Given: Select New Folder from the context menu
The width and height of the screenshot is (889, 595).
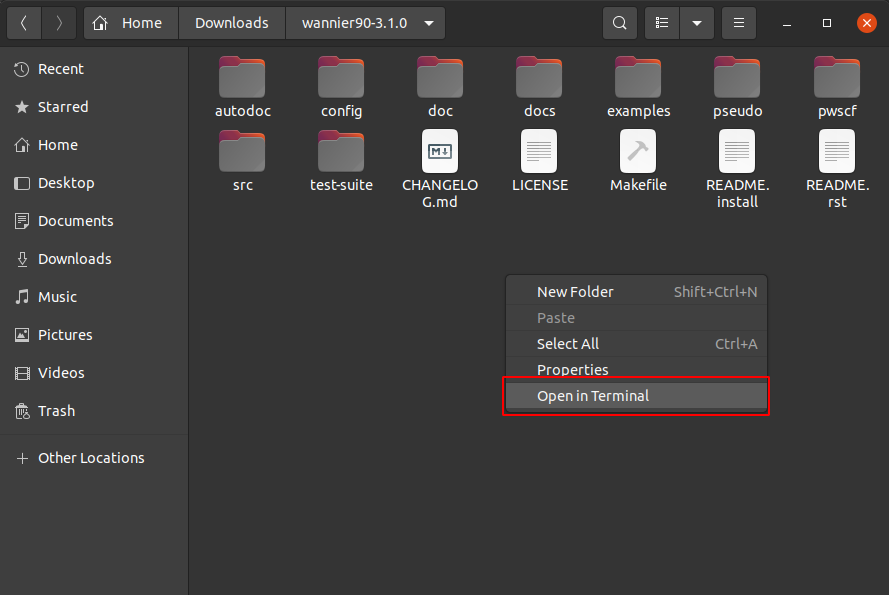Looking at the screenshot, I should [x=575, y=291].
